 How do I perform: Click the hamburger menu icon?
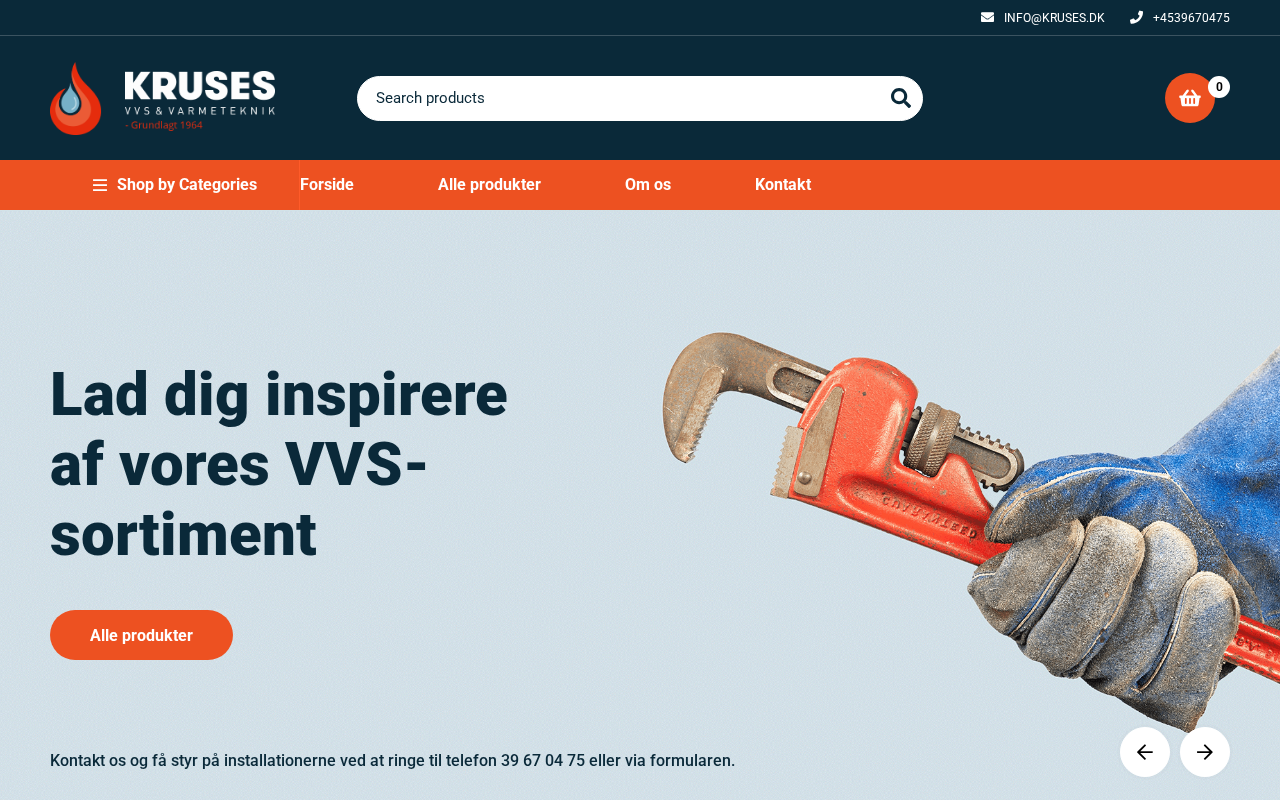click(100, 185)
